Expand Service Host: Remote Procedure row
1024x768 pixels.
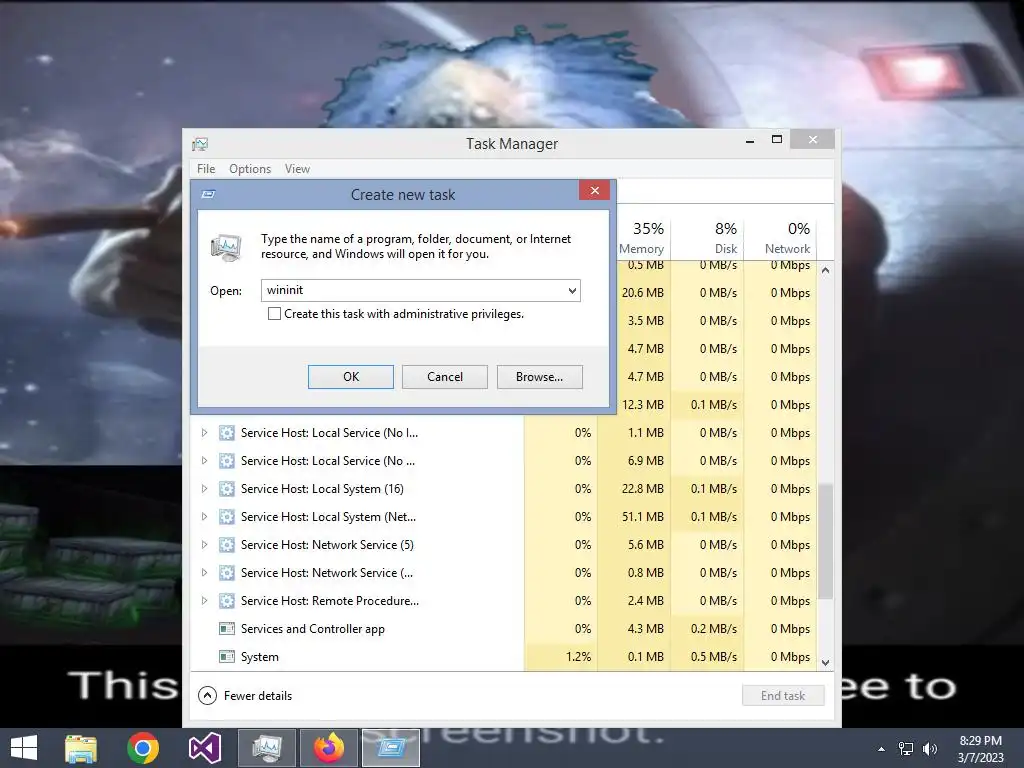204,601
